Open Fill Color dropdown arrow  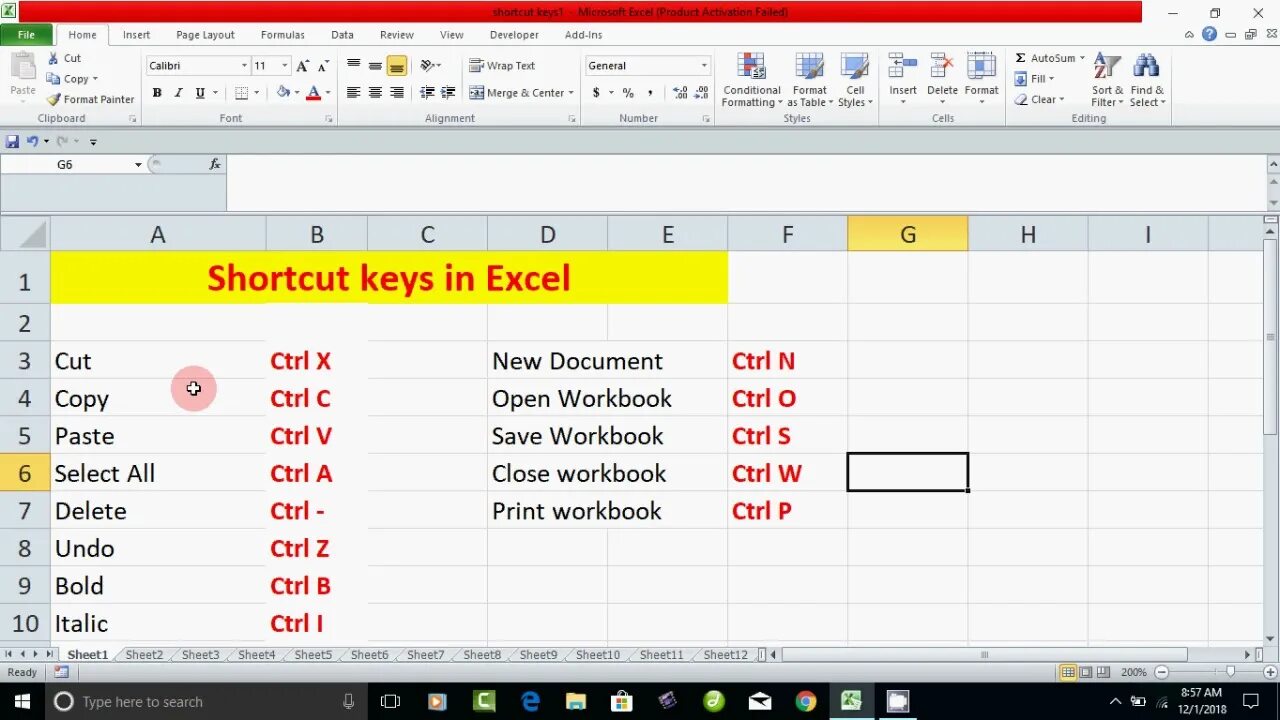[x=297, y=93]
